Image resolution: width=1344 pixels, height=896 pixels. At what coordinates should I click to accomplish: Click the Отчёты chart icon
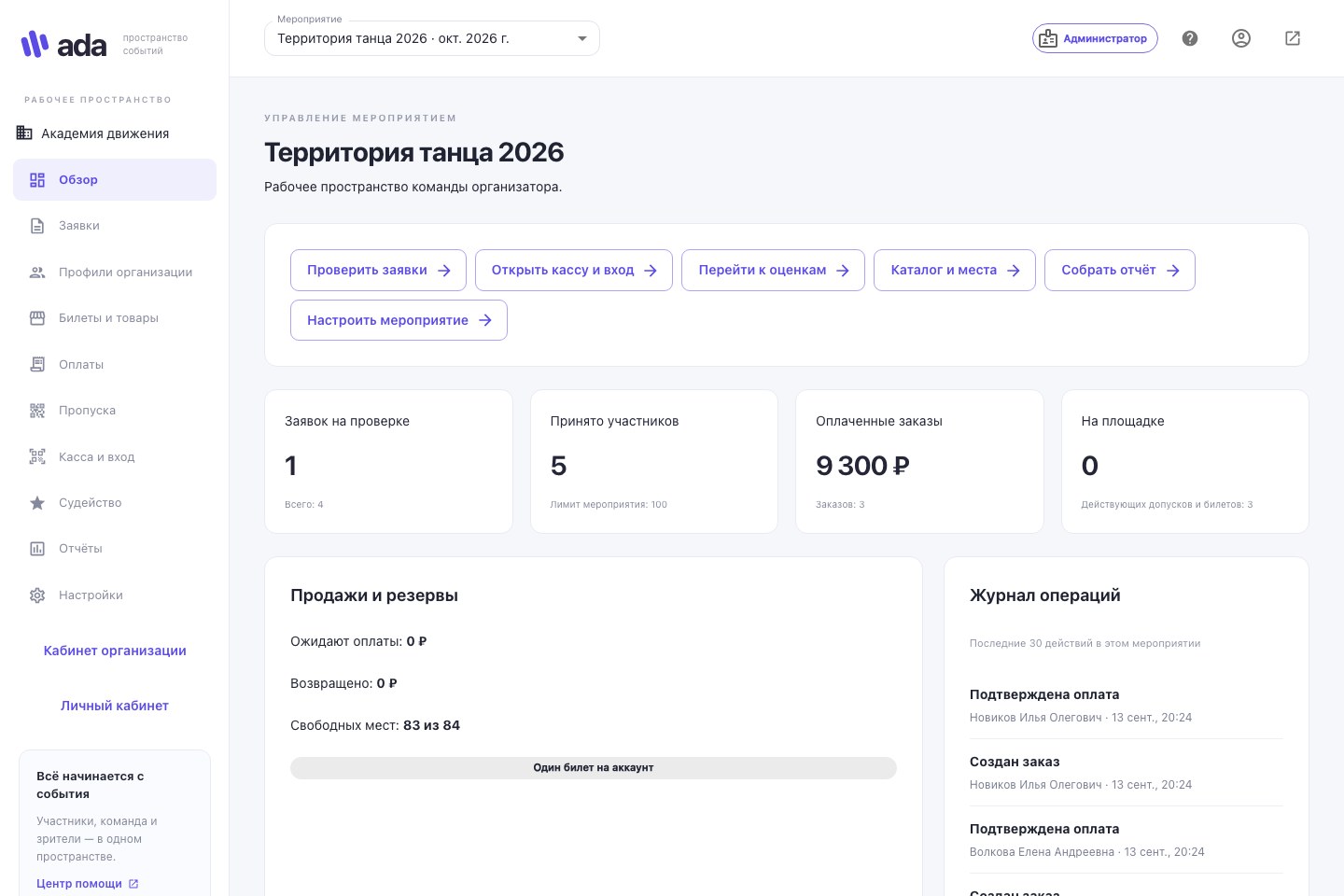coord(37,549)
